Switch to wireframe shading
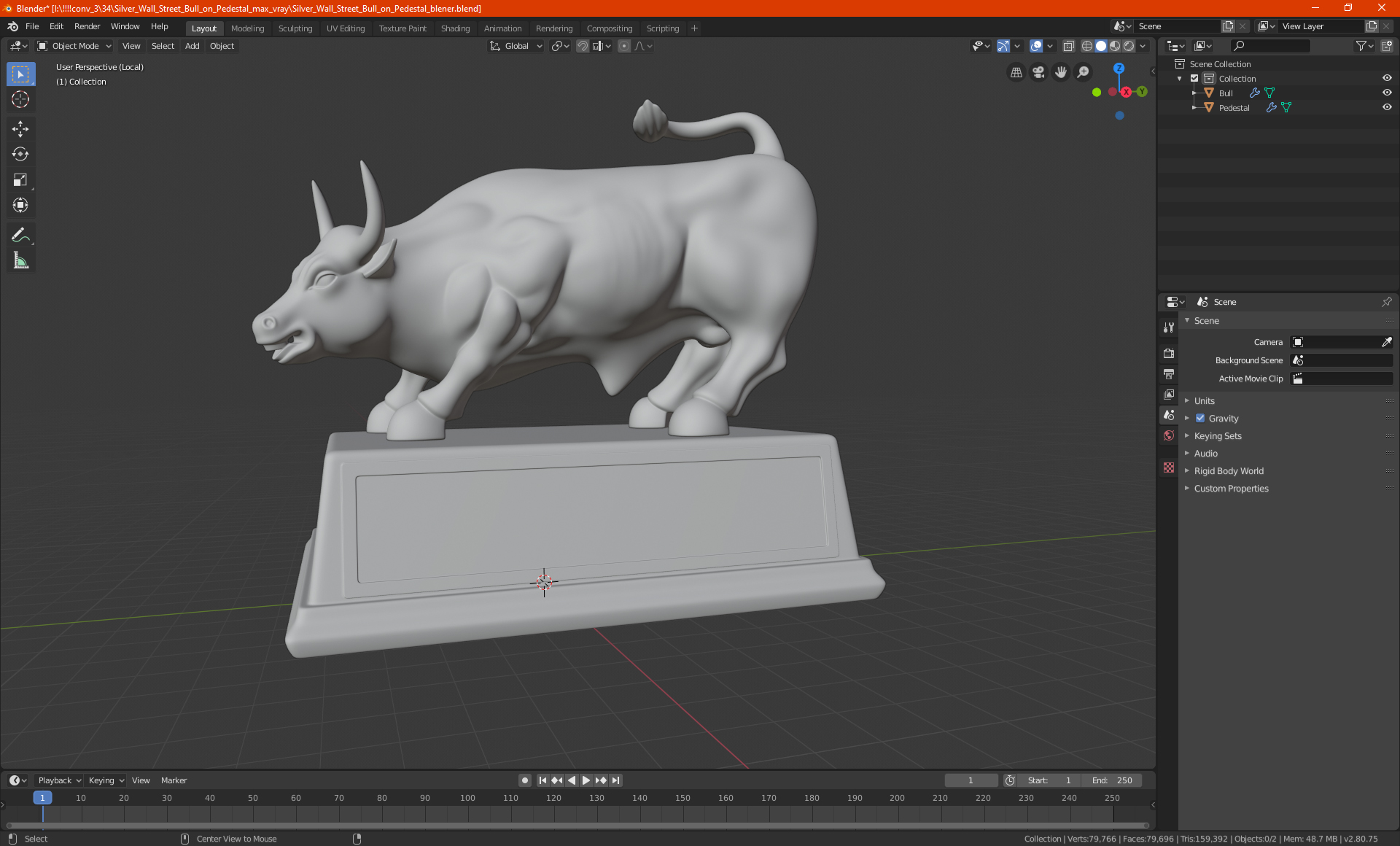The width and height of the screenshot is (1400, 846). 1087,46
